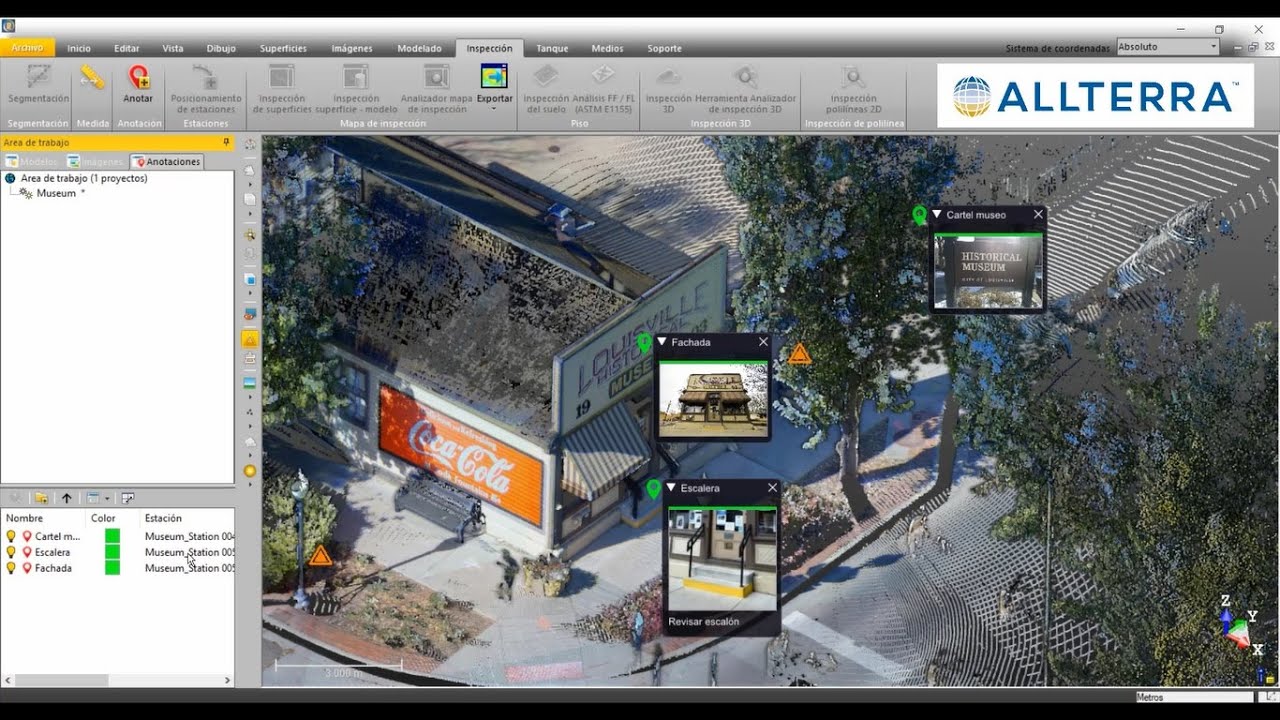Toggle lightbulb visibility for Cartel m... annotation

tap(12, 537)
